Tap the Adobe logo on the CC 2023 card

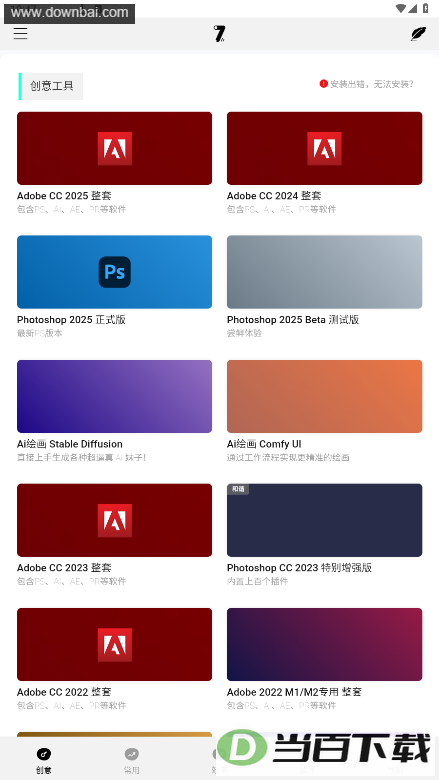[x=114, y=520]
